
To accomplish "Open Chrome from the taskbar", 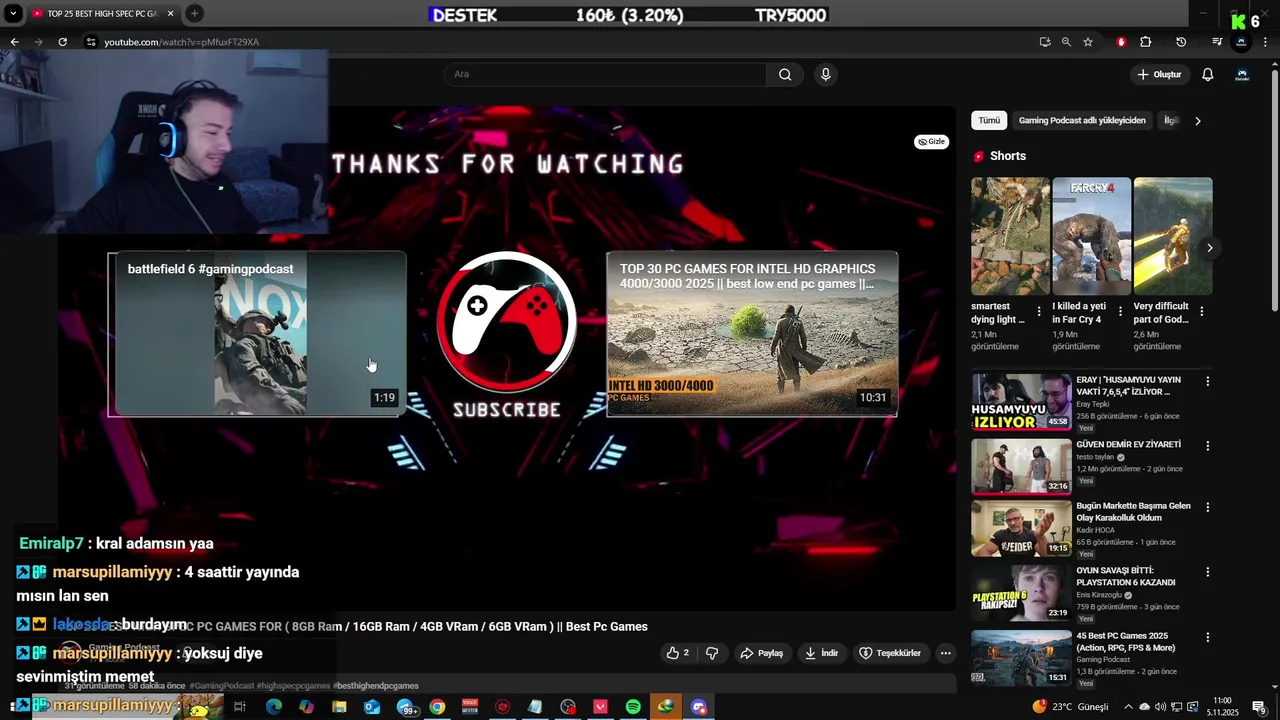I will pos(437,707).
